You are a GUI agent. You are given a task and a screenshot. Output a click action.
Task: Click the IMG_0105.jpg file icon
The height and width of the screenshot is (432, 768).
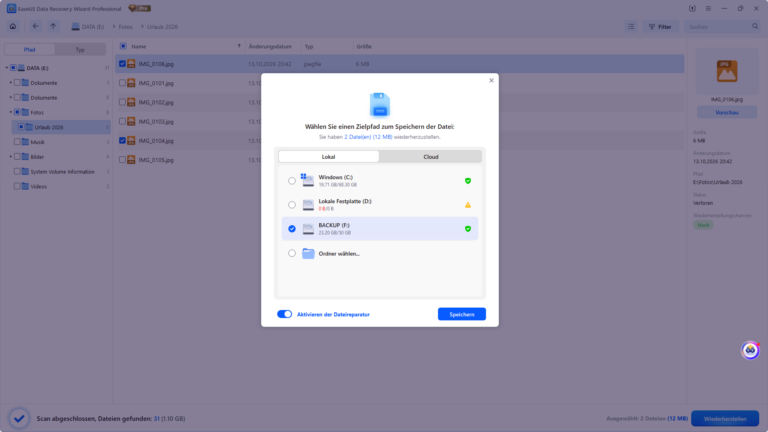tap(131, 160)
